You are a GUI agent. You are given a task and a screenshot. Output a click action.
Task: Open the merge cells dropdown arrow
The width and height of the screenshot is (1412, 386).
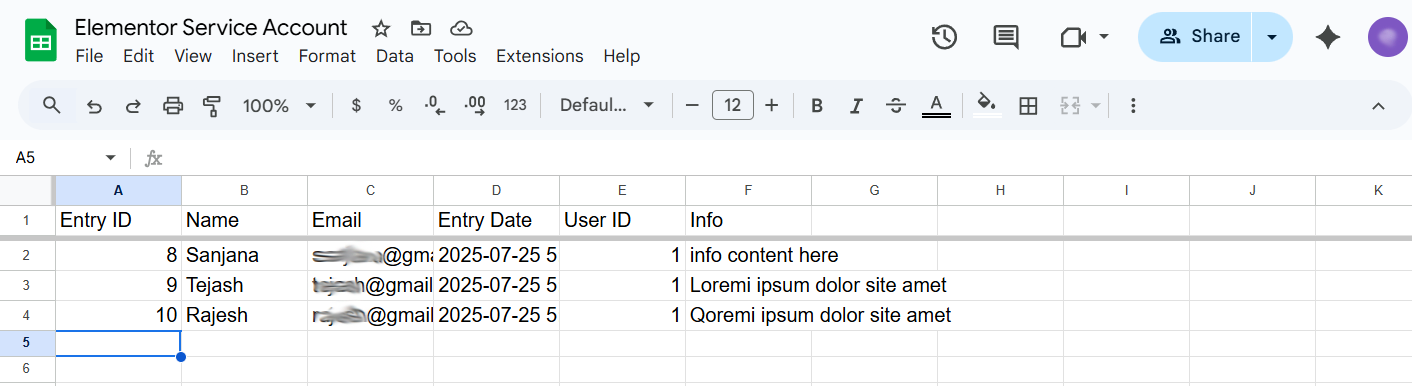(x=1096, y=105)
